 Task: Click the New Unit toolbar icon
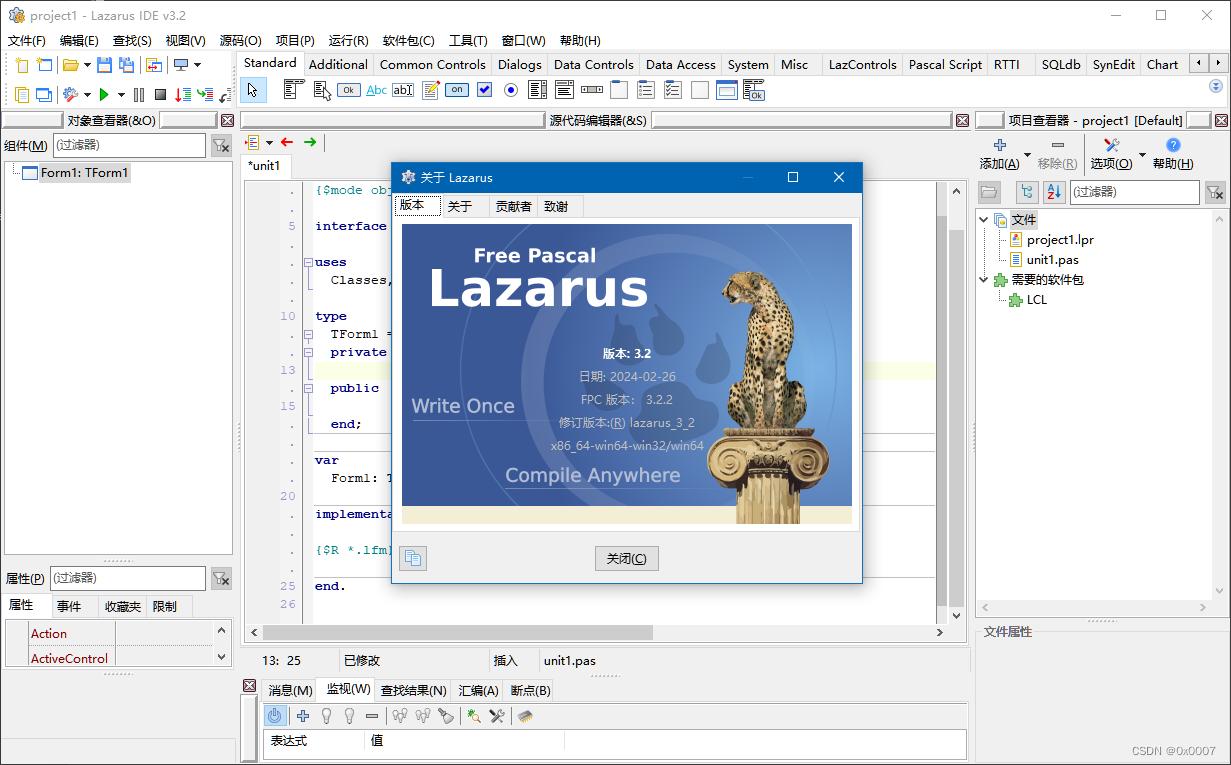[x=22, y=65]
